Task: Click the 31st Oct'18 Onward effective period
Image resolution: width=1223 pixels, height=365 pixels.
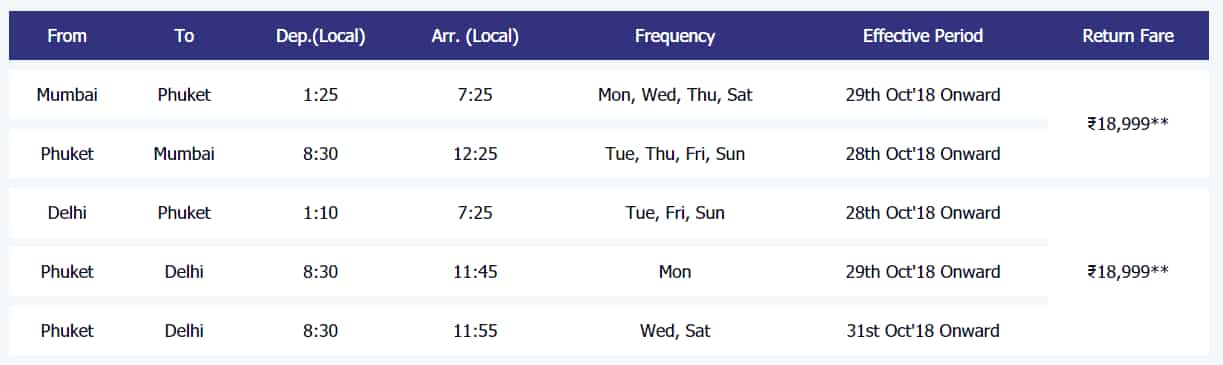Action: click(x=923, y=330)
